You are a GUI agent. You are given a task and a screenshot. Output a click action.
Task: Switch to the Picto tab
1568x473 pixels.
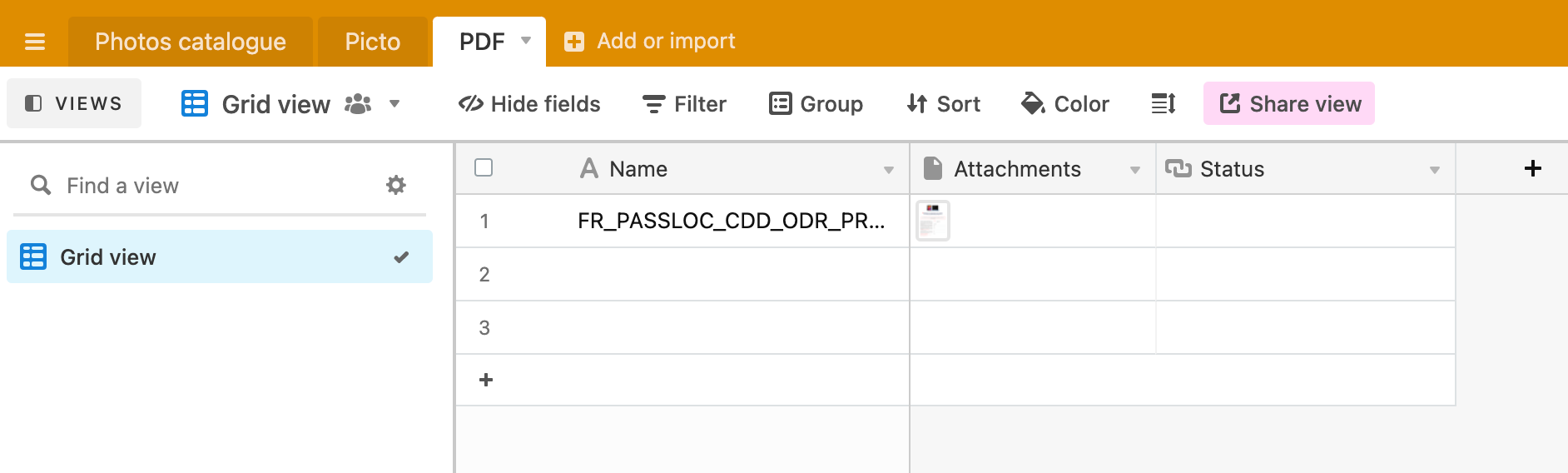coord(373,42)
